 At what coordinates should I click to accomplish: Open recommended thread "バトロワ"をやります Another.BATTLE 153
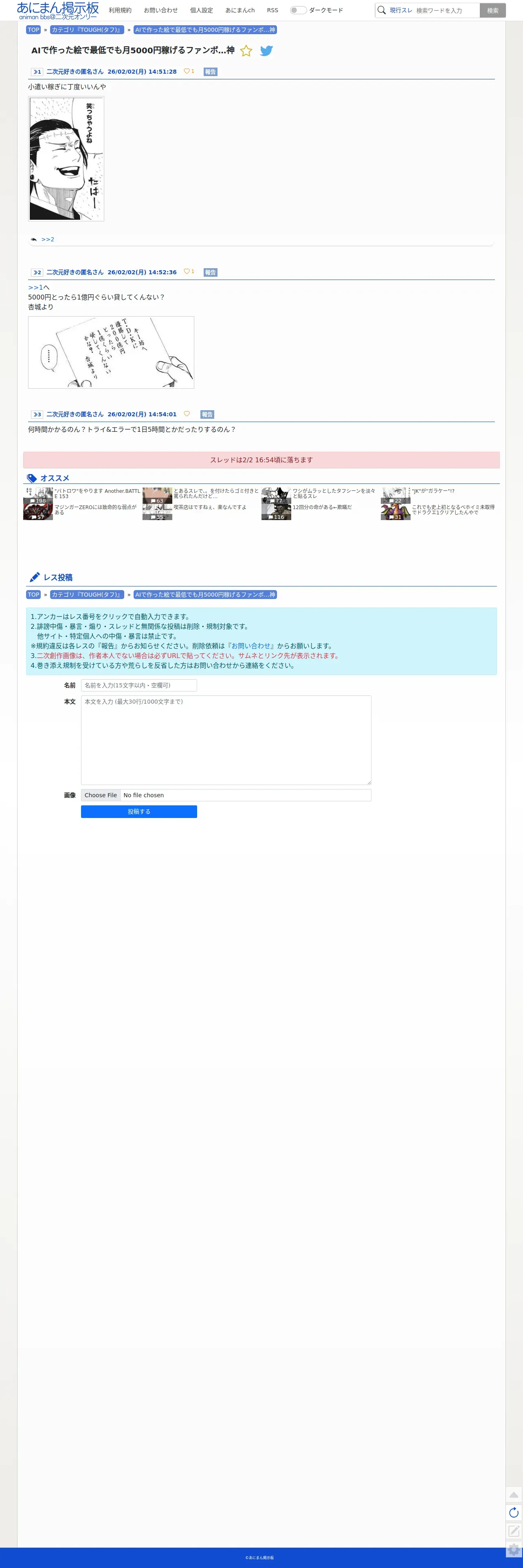pos(97,494)
